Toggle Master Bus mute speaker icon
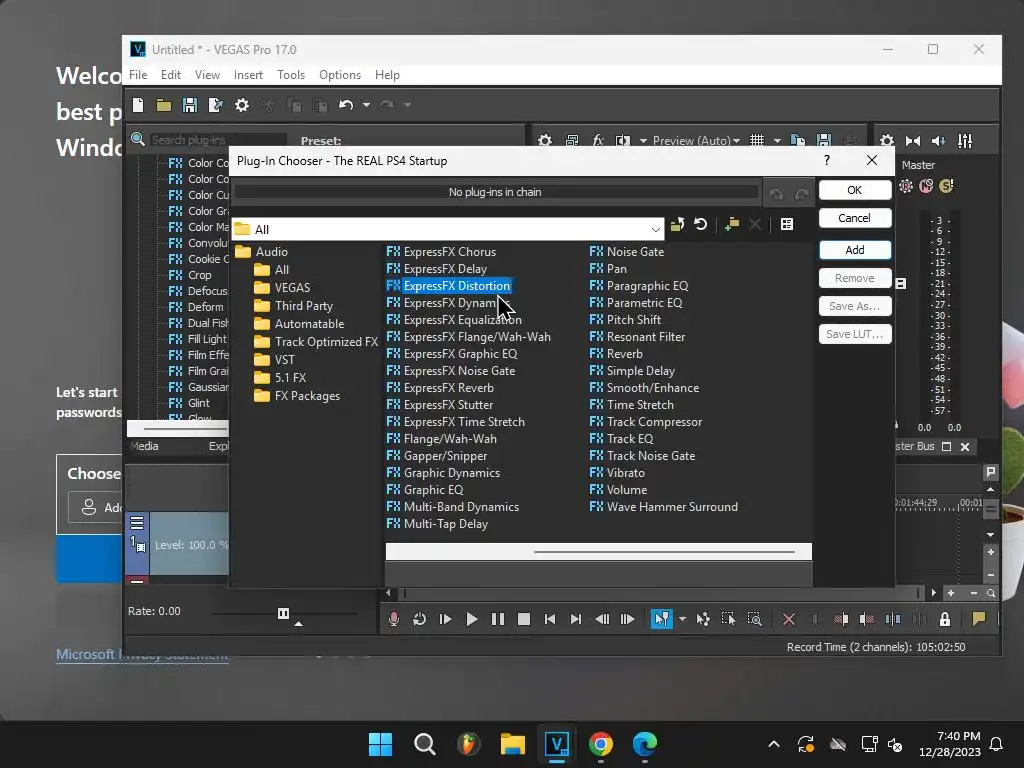The height and width of the screenshot is (768, 1024). coord(938,140)
